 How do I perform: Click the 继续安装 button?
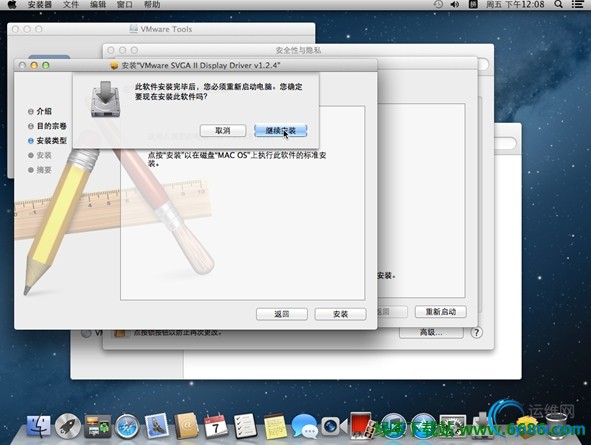click(280, 131)
